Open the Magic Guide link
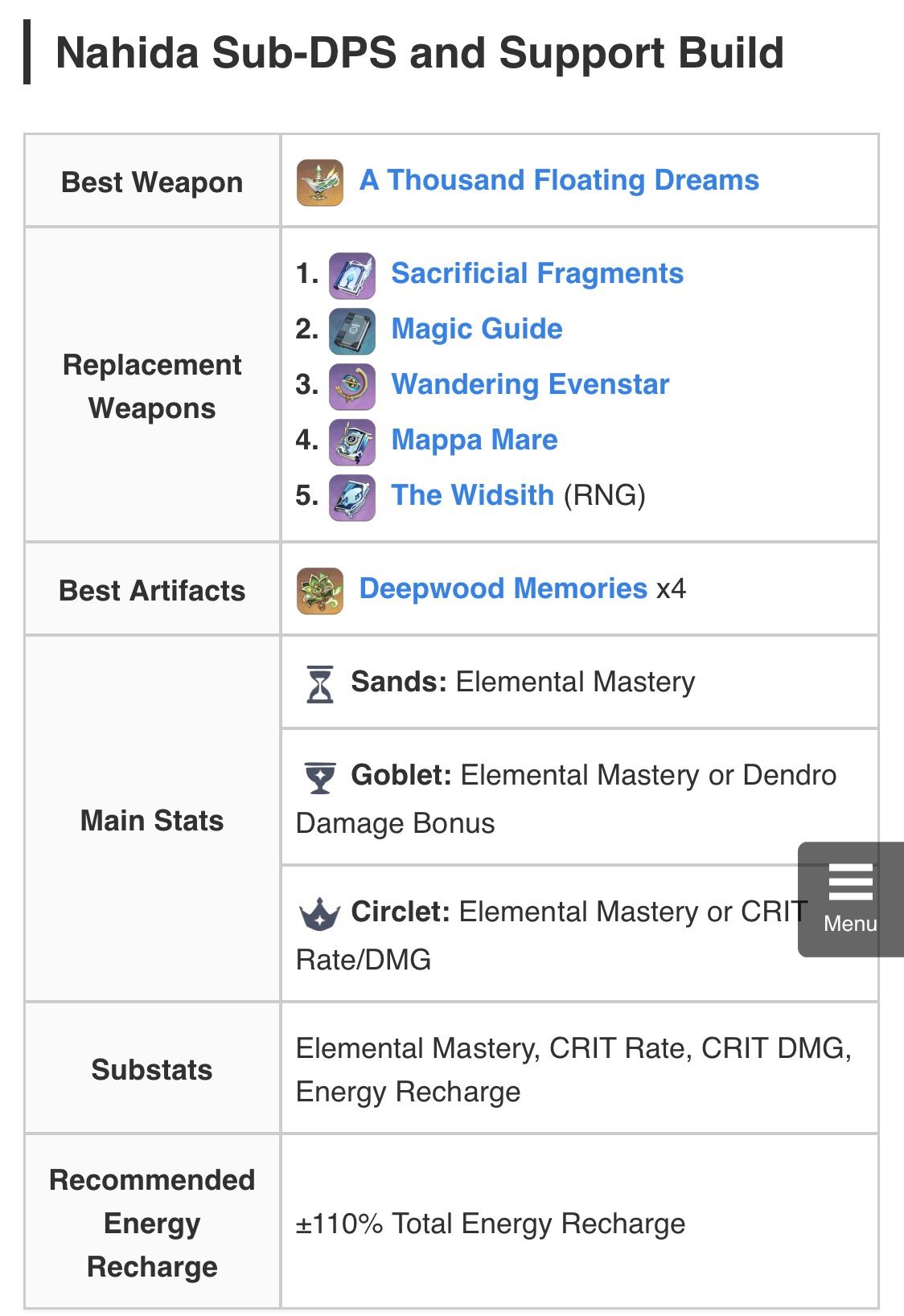Screen dimensions: 904x1316 pyautogui.click(x=477, y=328)
